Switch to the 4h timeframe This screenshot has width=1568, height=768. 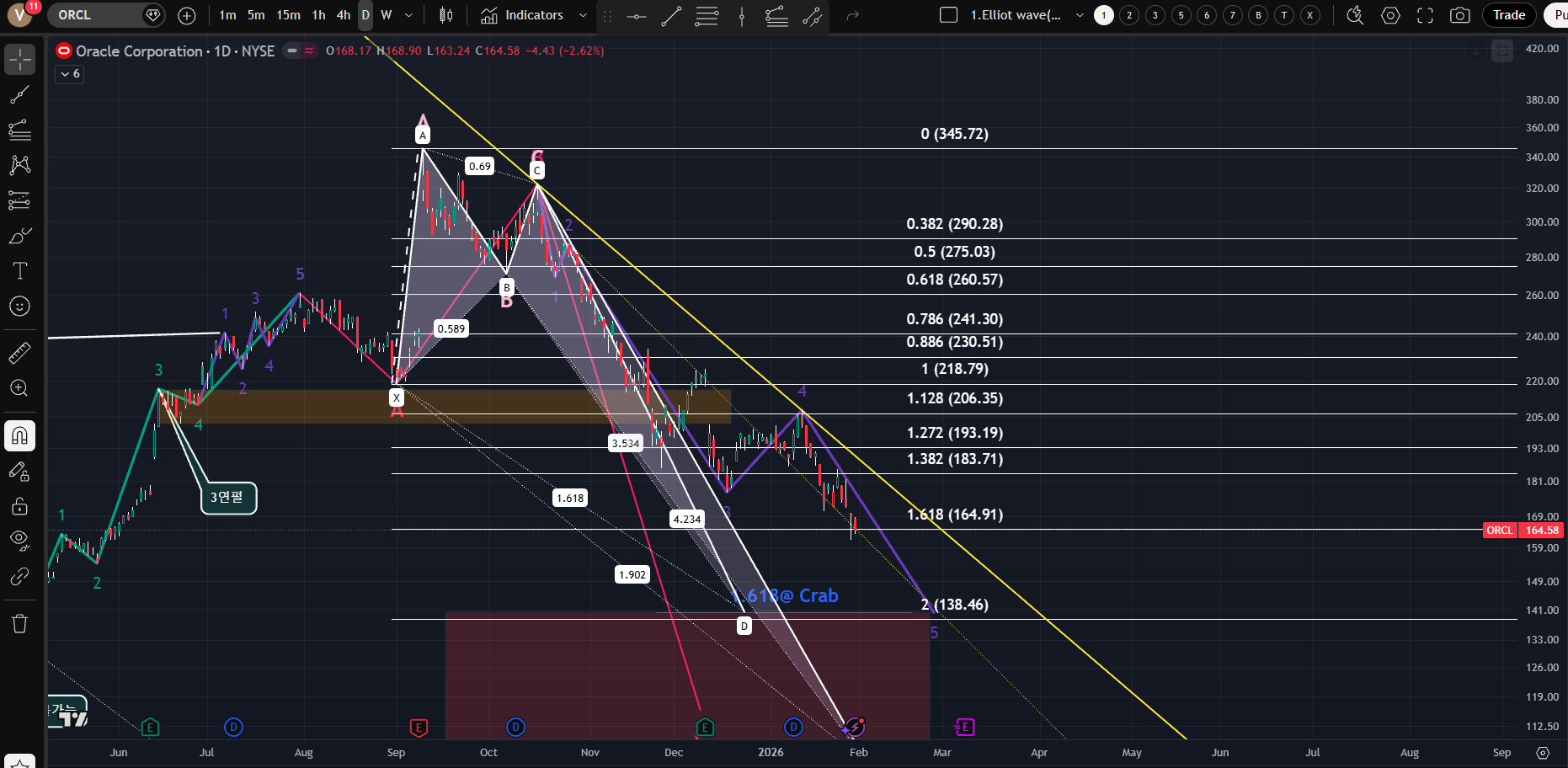click(344, 15)
